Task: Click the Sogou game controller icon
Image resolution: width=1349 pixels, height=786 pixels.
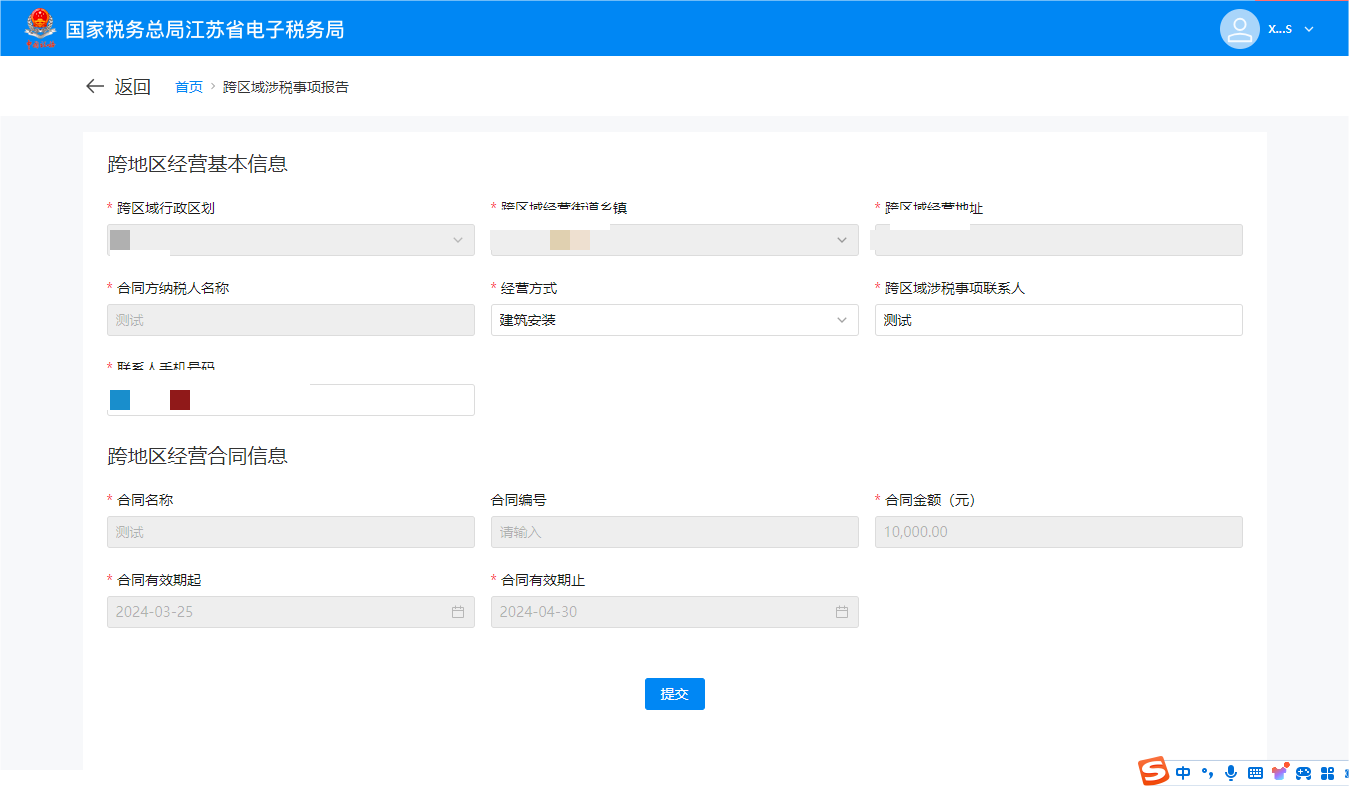Action: coord(1303,773)
